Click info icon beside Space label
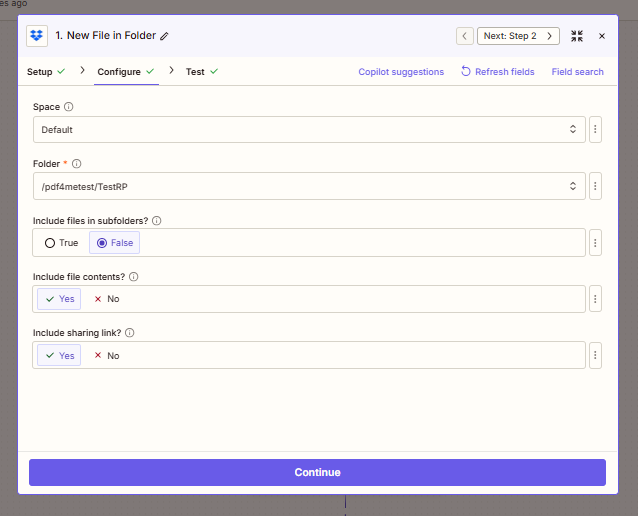 [x=69, y=106]
